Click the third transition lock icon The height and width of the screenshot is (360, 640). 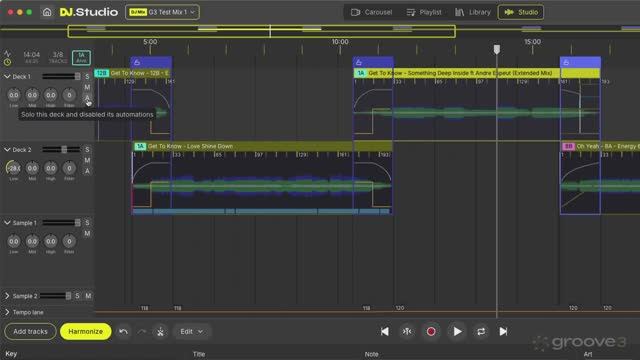566,62
